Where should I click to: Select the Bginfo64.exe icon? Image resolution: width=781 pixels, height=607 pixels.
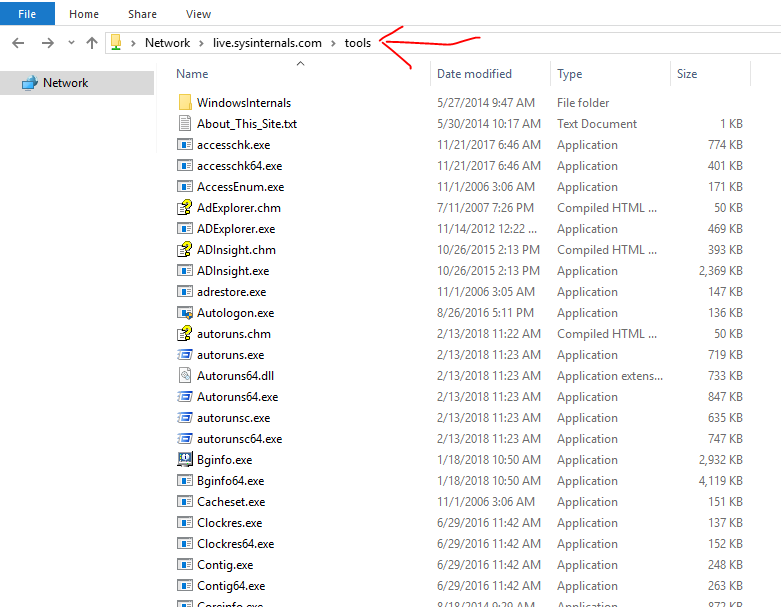coord(185,481)
